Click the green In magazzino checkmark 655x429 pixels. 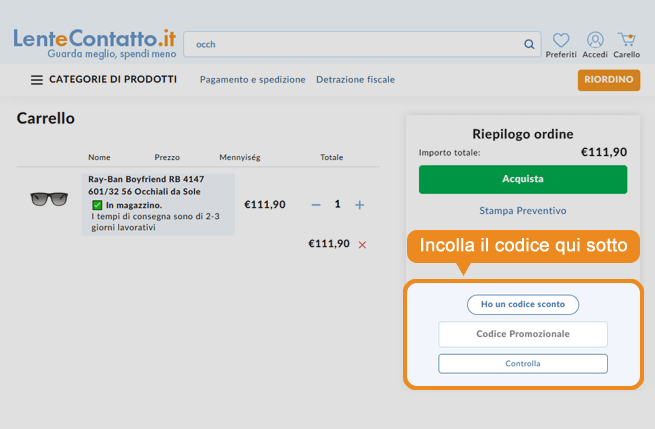click(97, 205)
